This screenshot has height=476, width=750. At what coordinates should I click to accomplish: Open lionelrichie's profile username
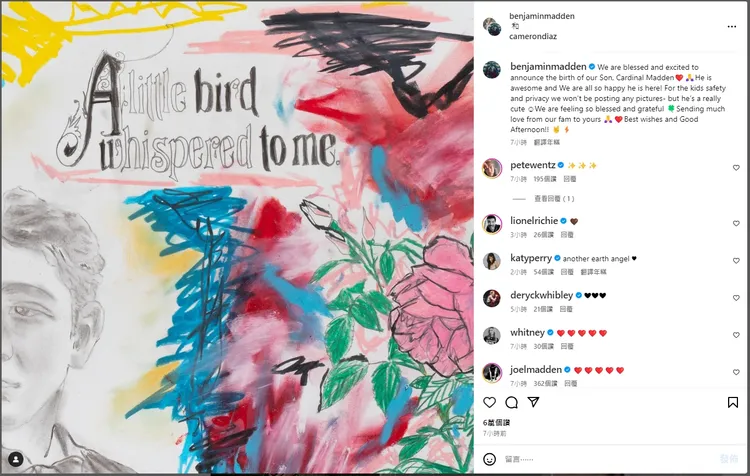point(534,221)
